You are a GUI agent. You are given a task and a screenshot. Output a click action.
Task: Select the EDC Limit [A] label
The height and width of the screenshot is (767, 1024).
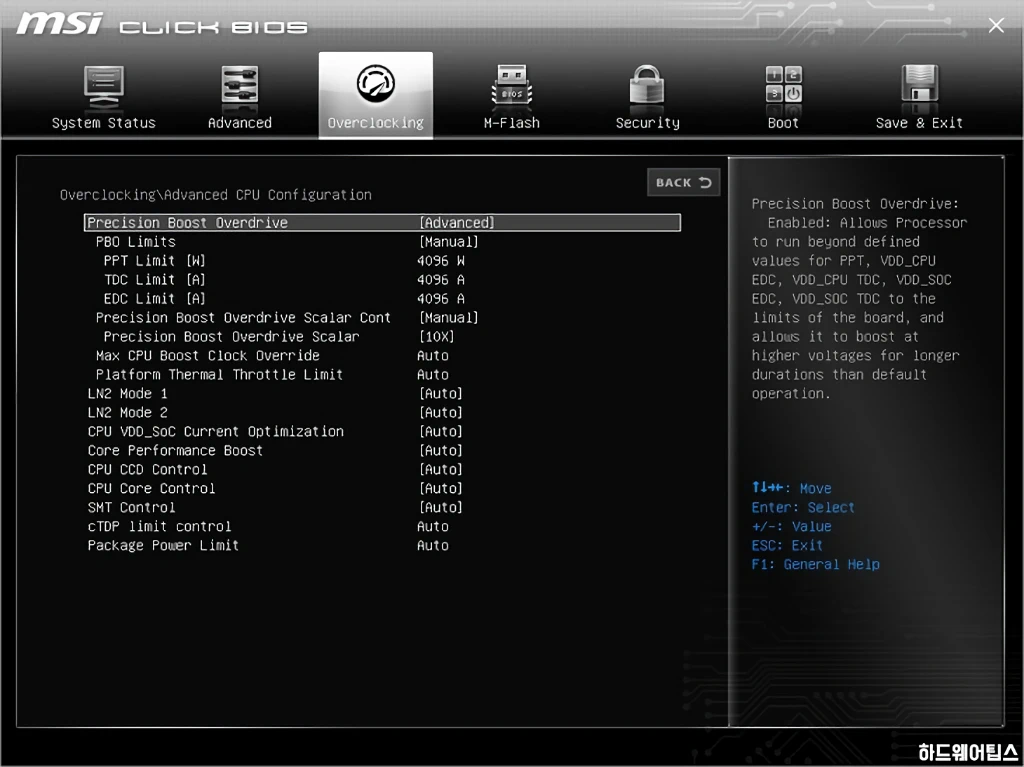[x=155, y=299]
